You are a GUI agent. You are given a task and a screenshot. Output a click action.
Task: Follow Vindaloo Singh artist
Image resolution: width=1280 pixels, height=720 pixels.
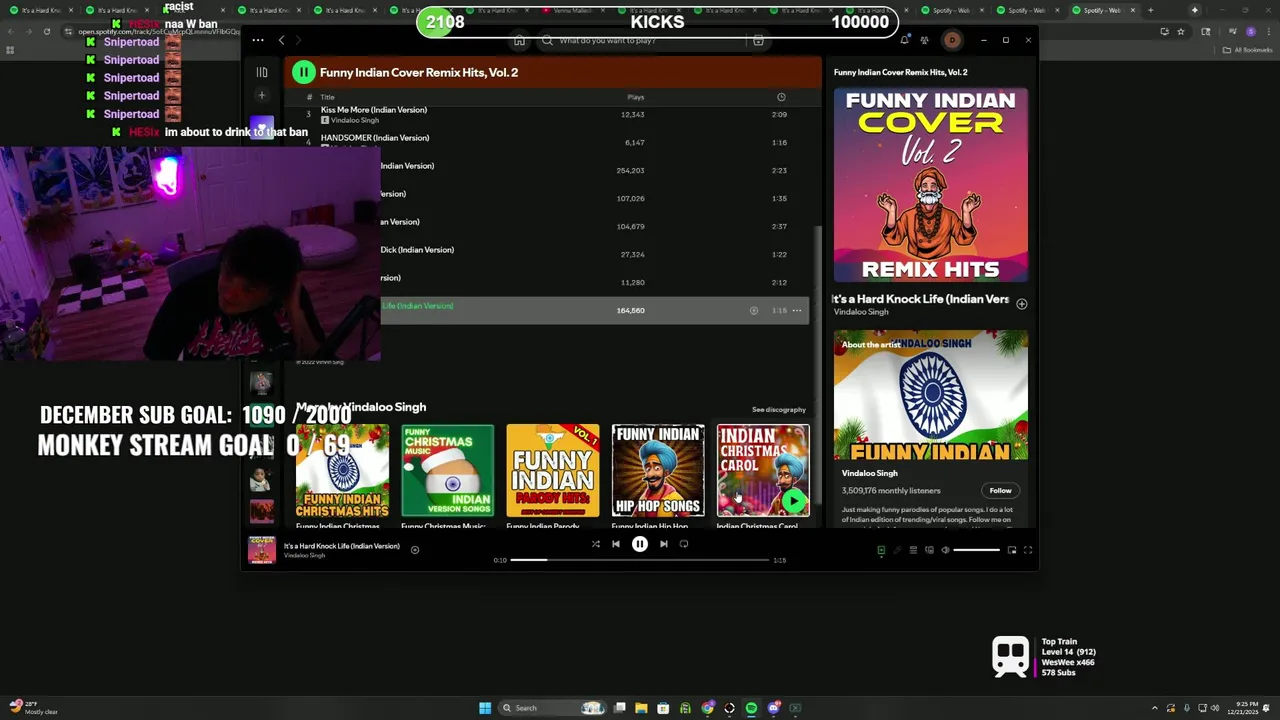pyautogui.click(x=1000, y=490)
